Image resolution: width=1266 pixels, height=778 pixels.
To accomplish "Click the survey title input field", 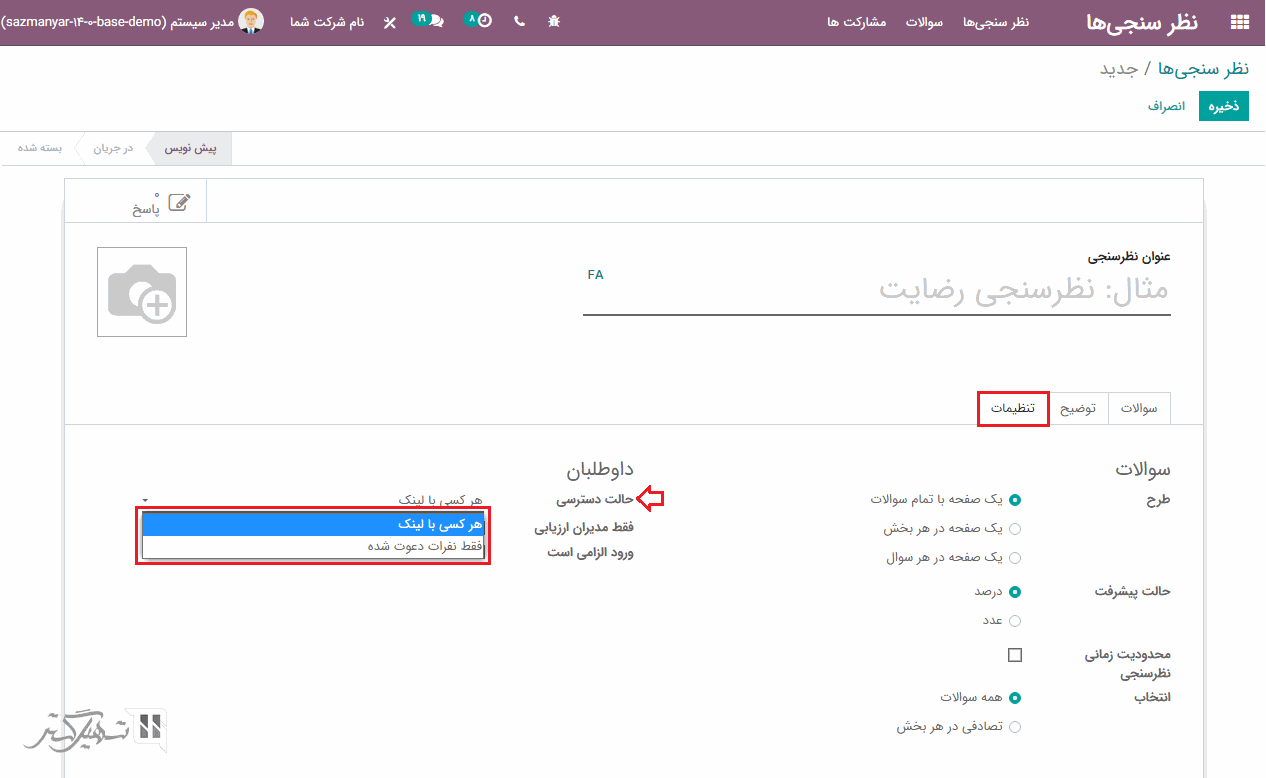I will [x=876, y=292].
